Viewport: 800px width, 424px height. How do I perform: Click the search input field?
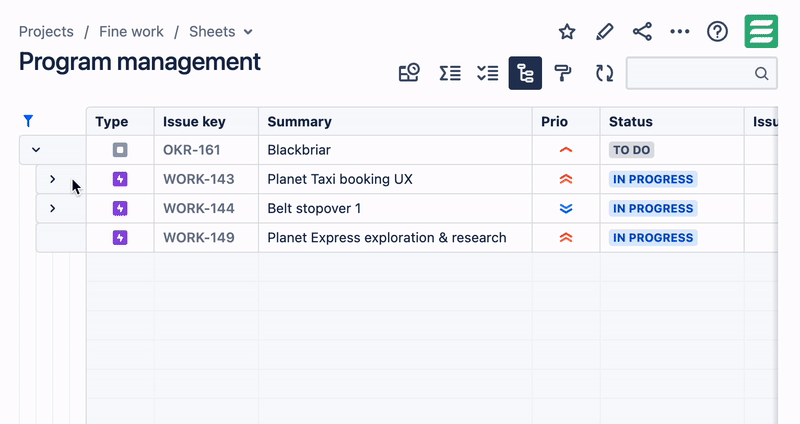tap(690, 73)
